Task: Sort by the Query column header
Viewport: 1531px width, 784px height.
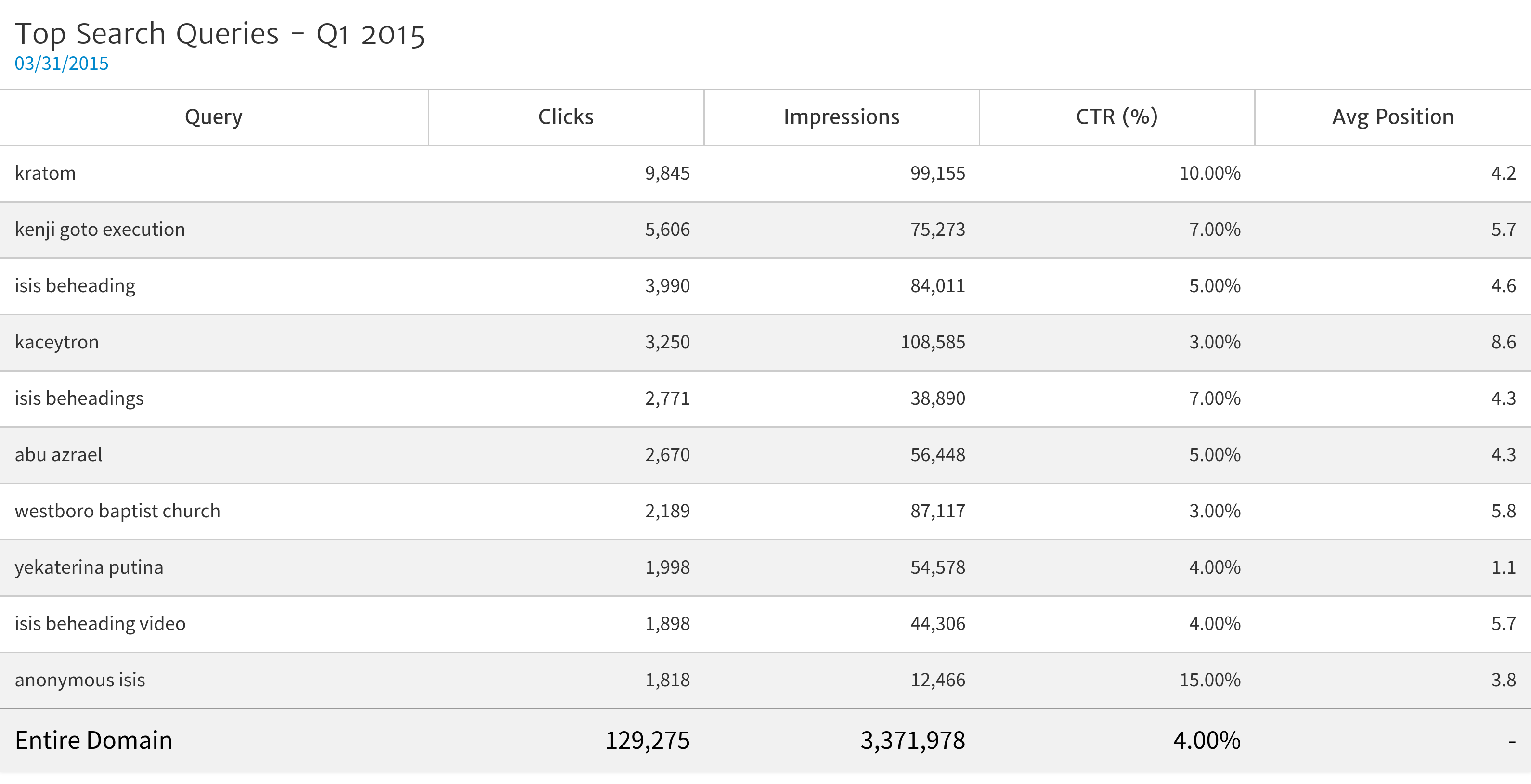Action: [213, 117]
